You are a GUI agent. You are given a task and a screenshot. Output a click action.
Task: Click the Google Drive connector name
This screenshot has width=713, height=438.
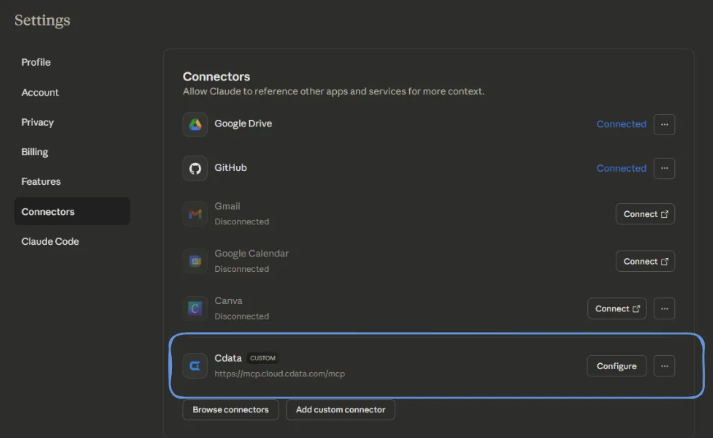(x=243, y=123)
